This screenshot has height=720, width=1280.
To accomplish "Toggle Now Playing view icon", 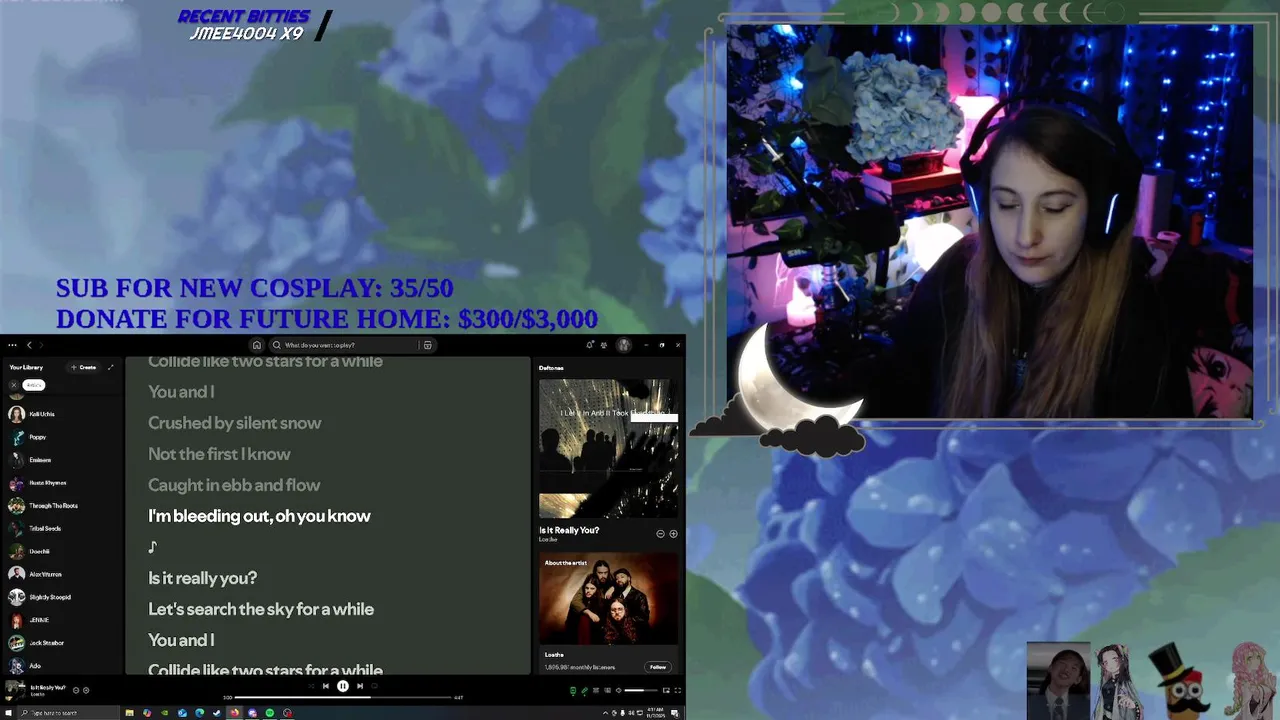I will coord(573,690).
